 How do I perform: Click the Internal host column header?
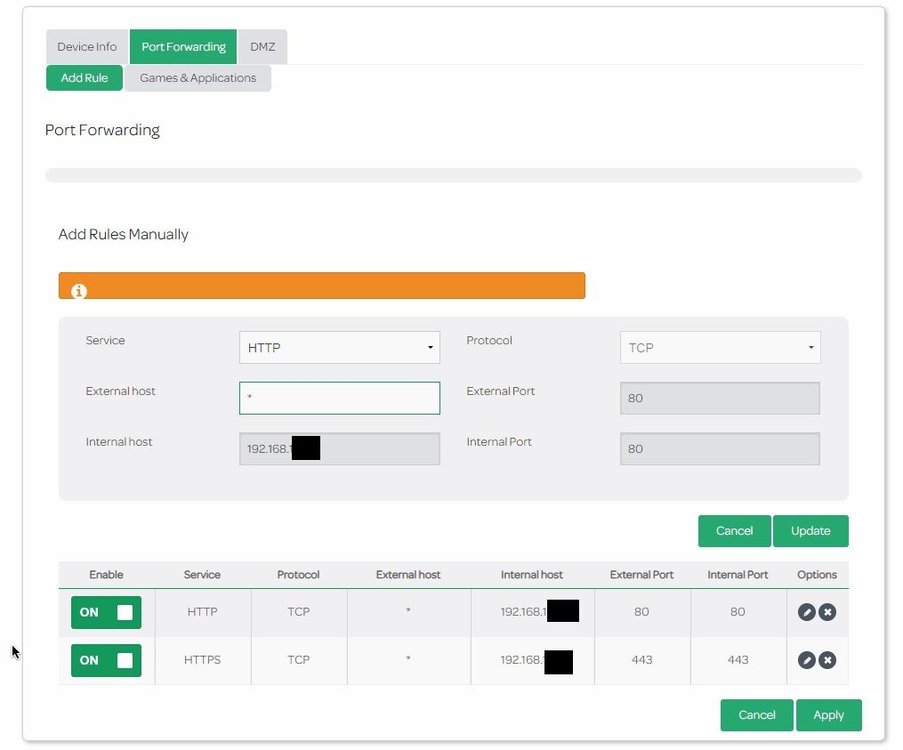coord(532,574)
